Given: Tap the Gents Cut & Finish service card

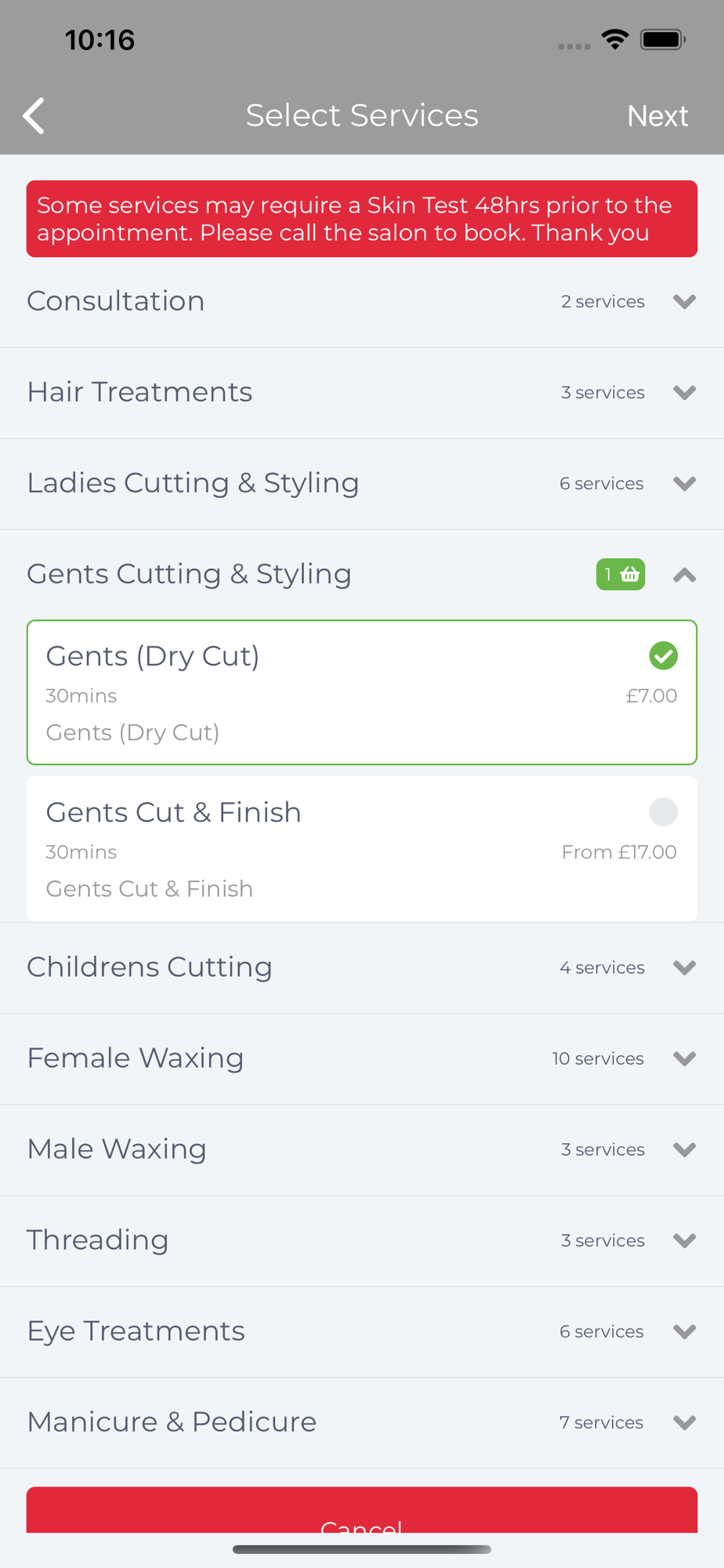Looking at the screenshot, I should tap(362, 849).
